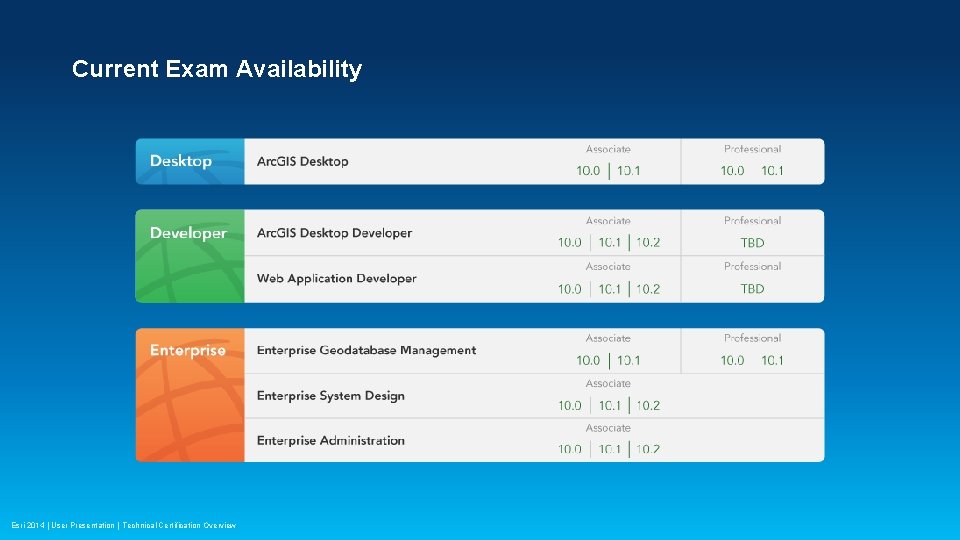
Task: Choose Web Application Developer Associate 10.0
Action: click(x=569, y=289)
